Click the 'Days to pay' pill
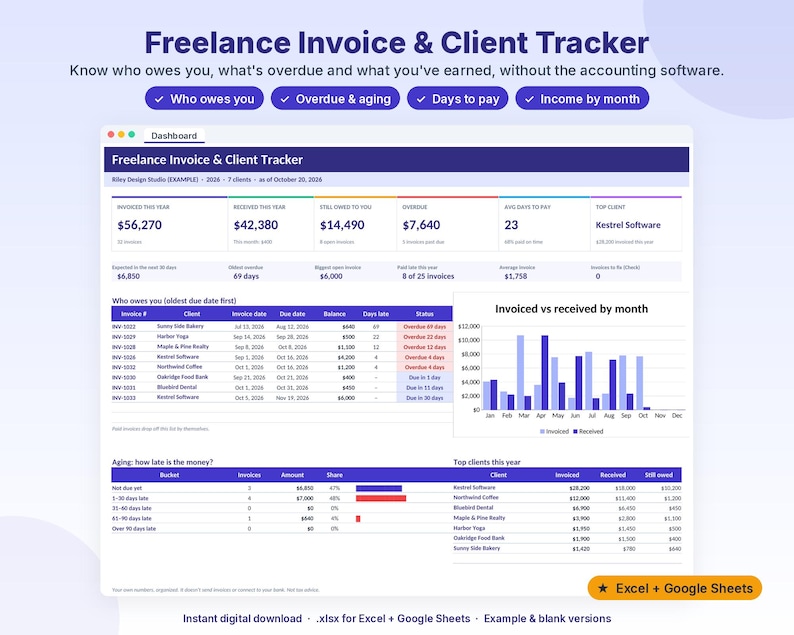The height and width of the screenshot is (635, 794). coord(457,99)
